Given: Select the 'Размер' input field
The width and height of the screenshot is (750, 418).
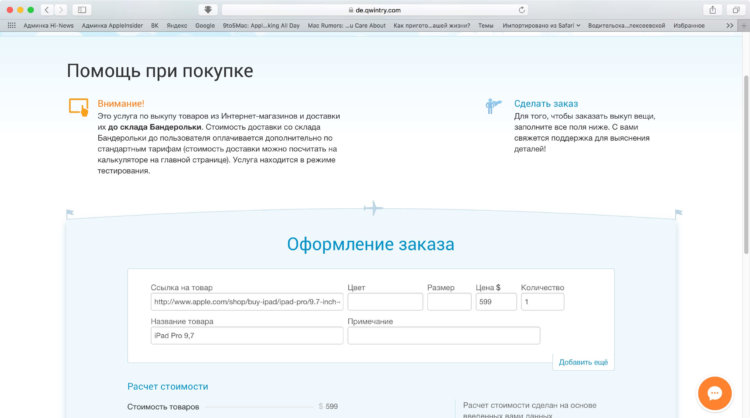Looking at the screenshot, I should point(449,302).
